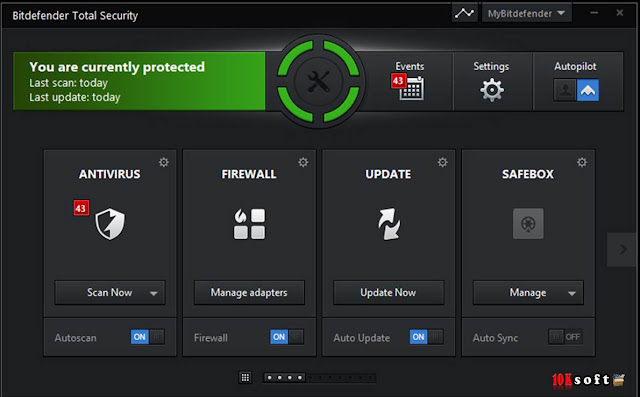Minimize the Bitdefender window
640x397 pixels.
click(594, 13)
